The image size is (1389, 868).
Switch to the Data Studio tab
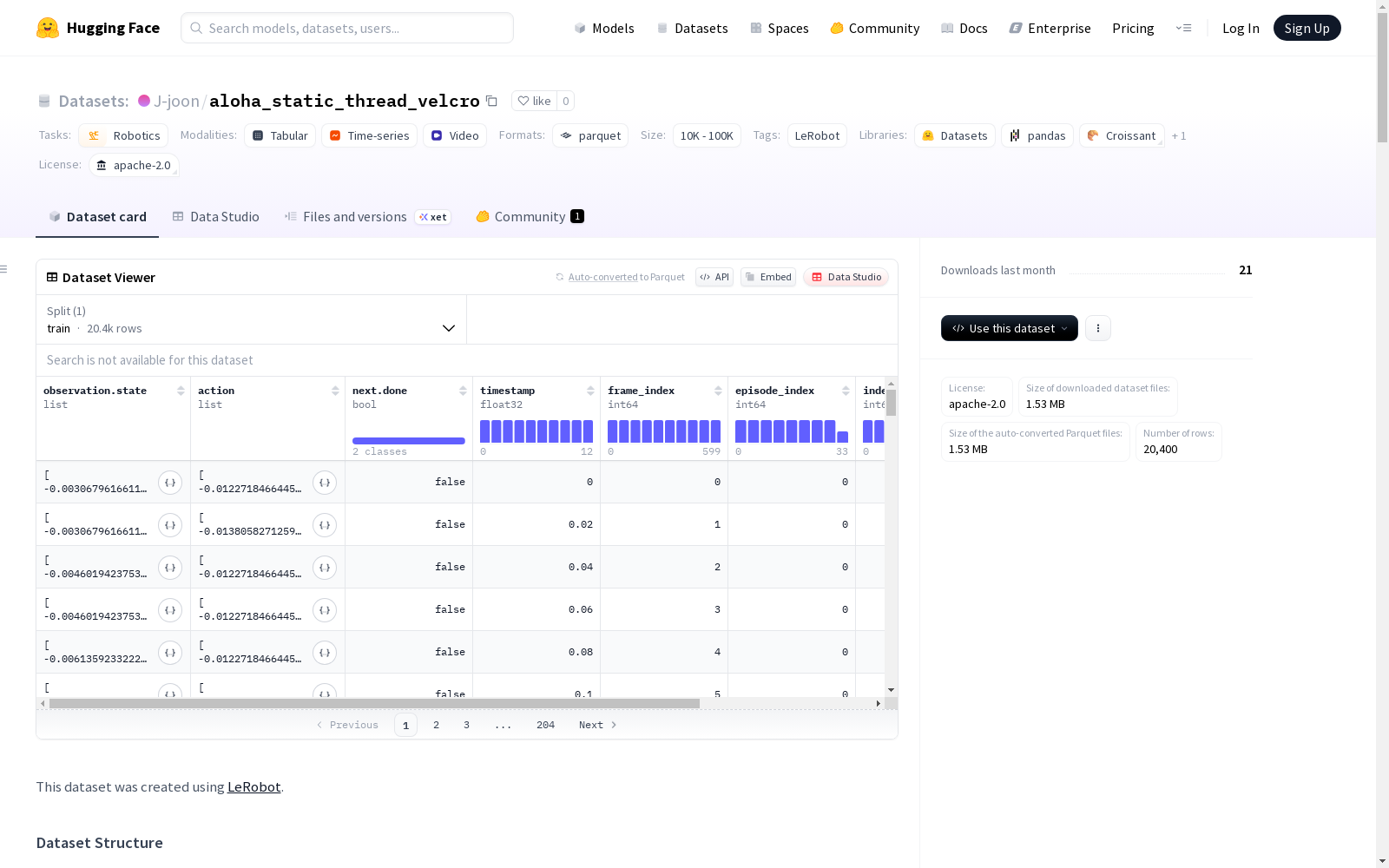click(x=215, y=217)
